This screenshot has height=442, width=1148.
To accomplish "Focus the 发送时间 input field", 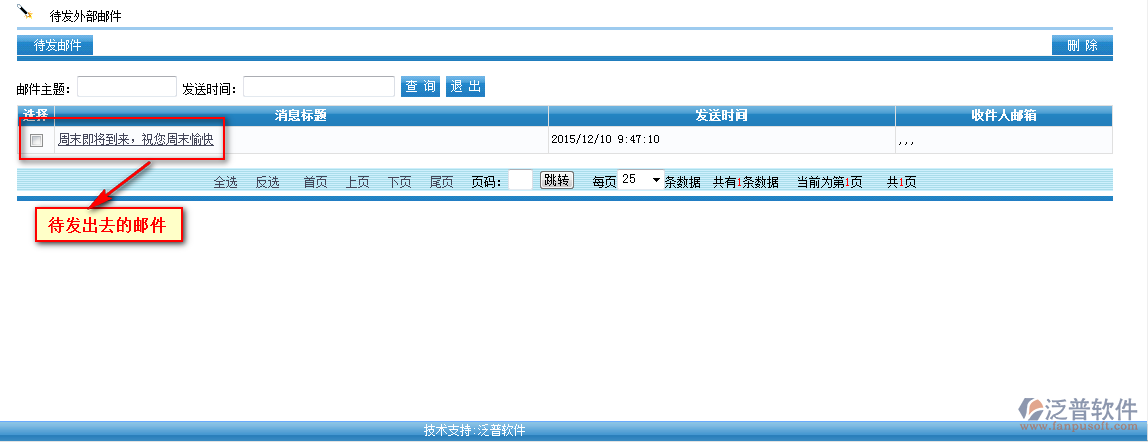I will 319,87.
